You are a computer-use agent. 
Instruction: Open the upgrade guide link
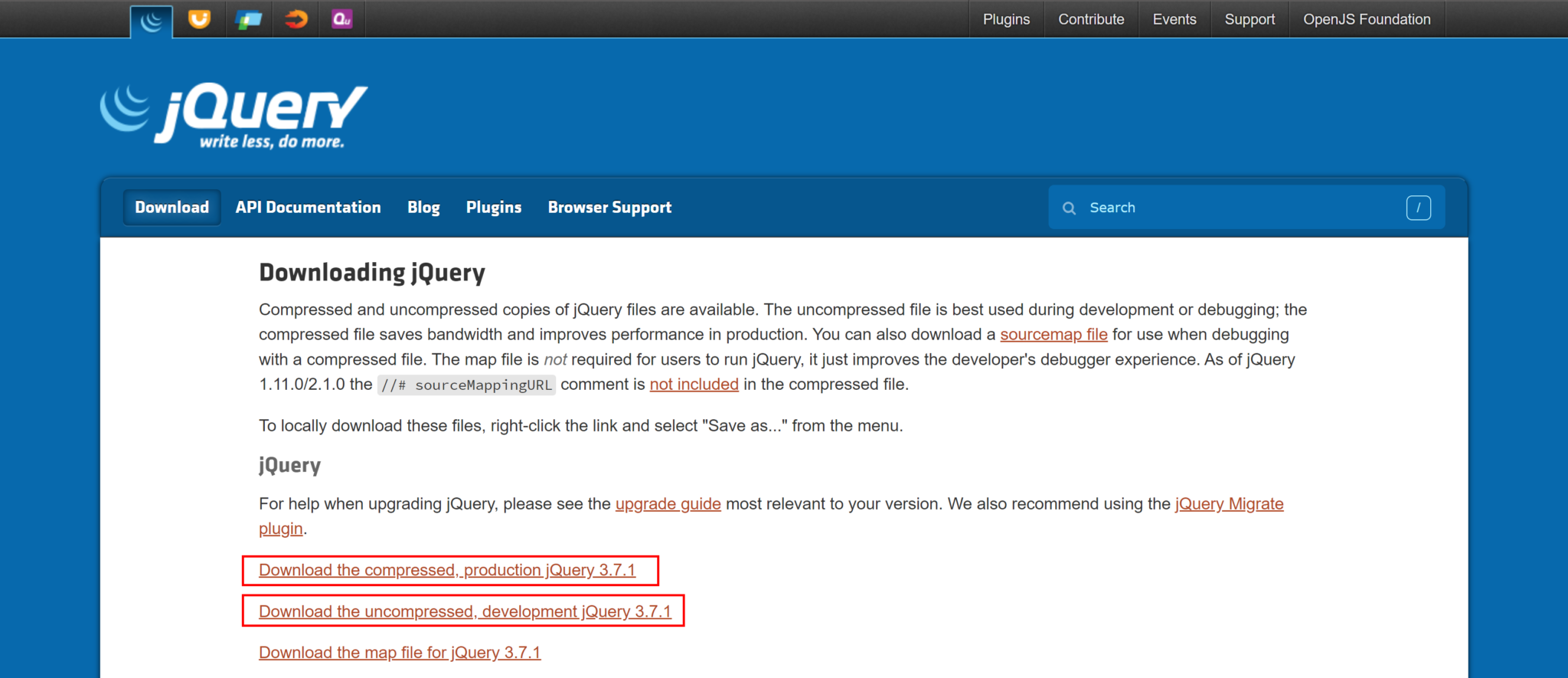(x=668, y=504)
